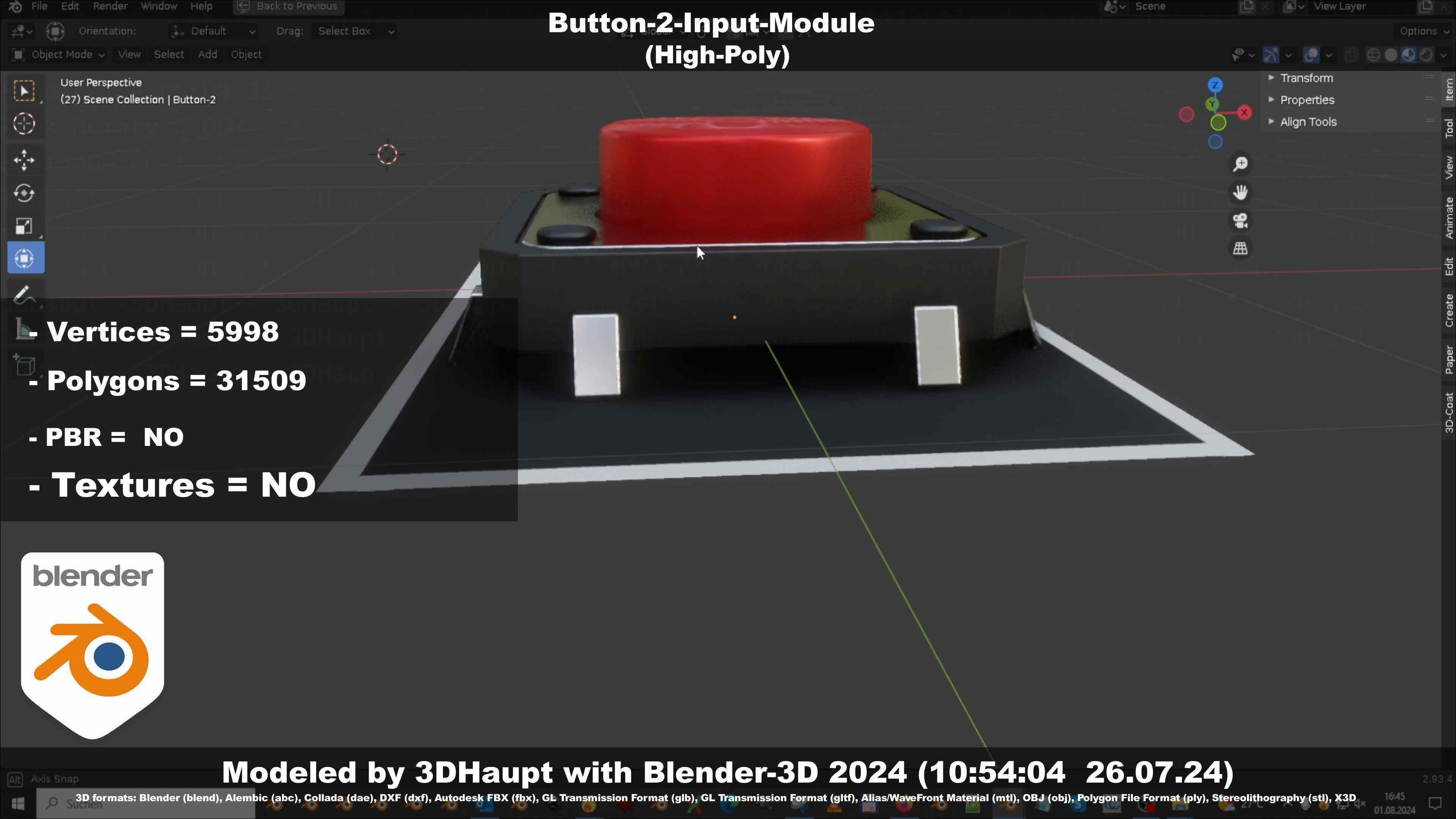Screen dimensions: 1456x819
Task: Switch to the 3D-Coat sidebar tab
Action: click(1449, 413)
